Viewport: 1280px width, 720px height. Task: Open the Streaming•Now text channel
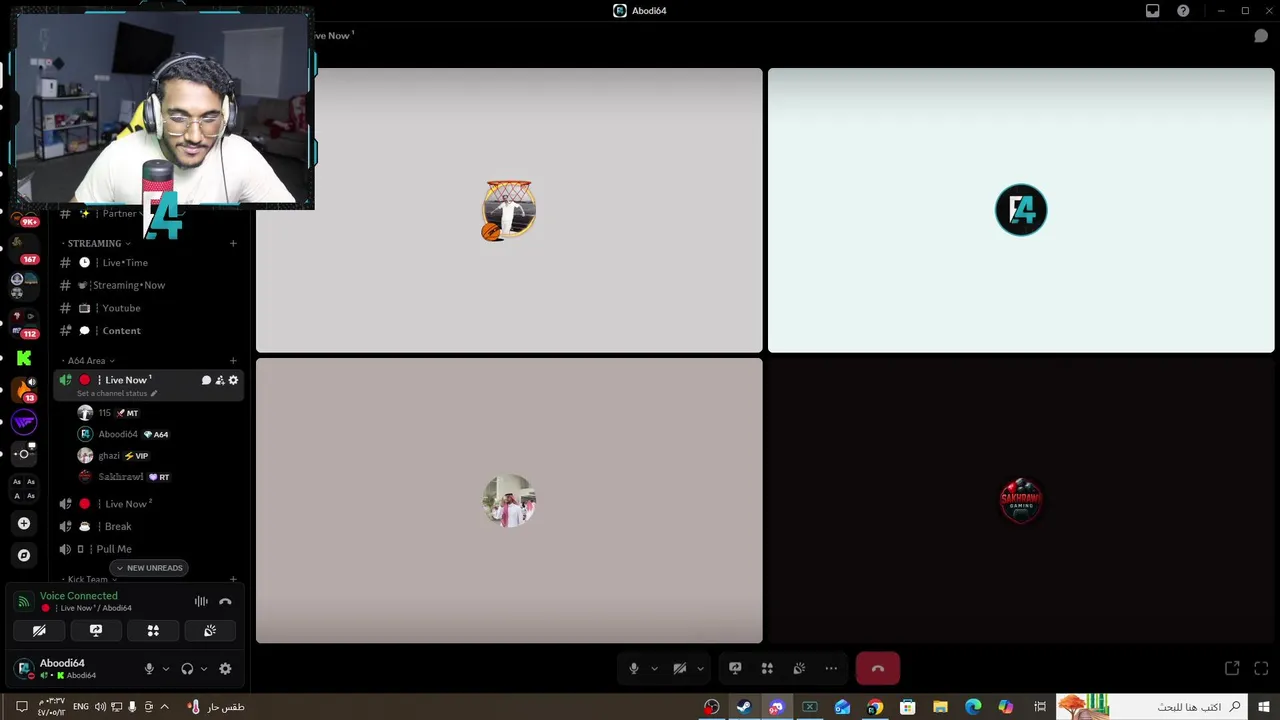tap(148, 285)
